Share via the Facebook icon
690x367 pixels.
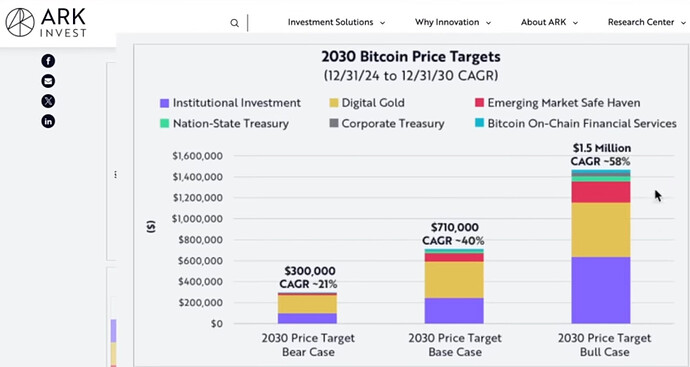48,61
